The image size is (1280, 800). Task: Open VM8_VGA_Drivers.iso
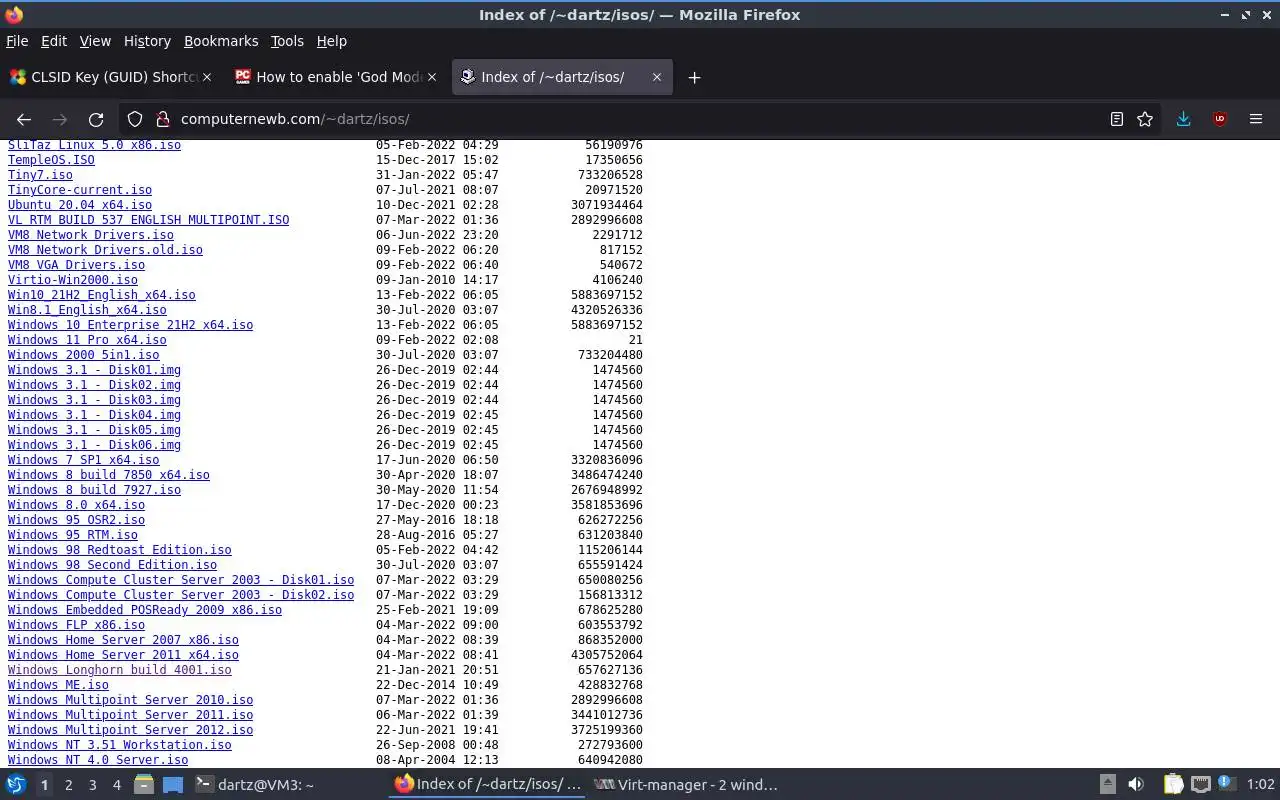click(76, 265)
